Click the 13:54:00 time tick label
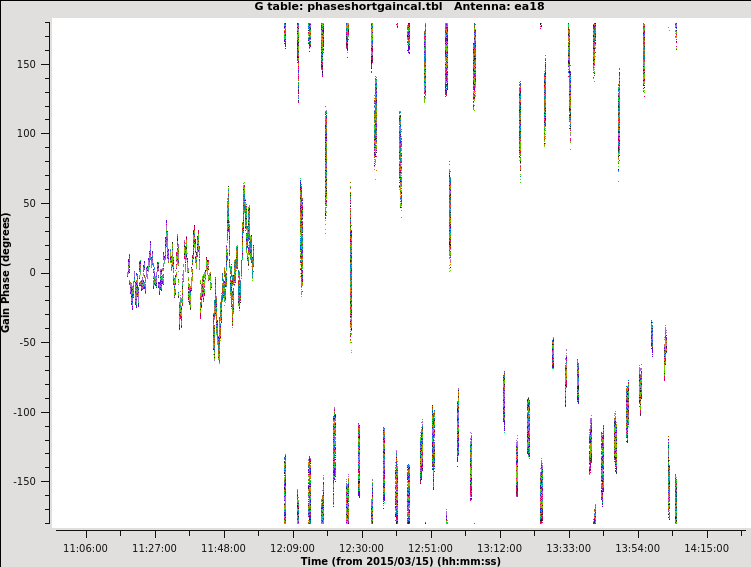 pos(637,548)
